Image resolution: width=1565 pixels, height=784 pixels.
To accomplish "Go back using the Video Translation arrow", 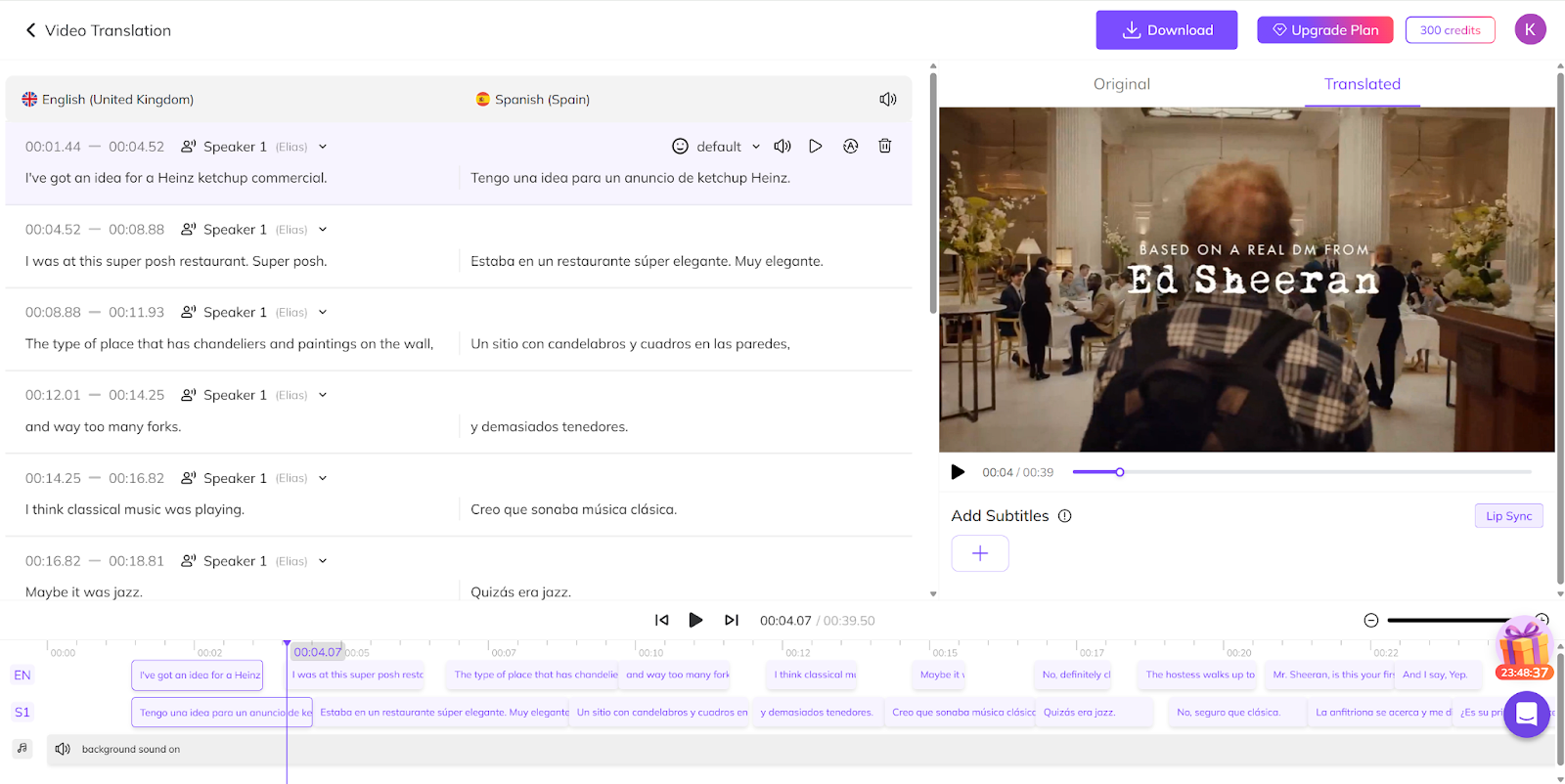I will coord(30,30).
